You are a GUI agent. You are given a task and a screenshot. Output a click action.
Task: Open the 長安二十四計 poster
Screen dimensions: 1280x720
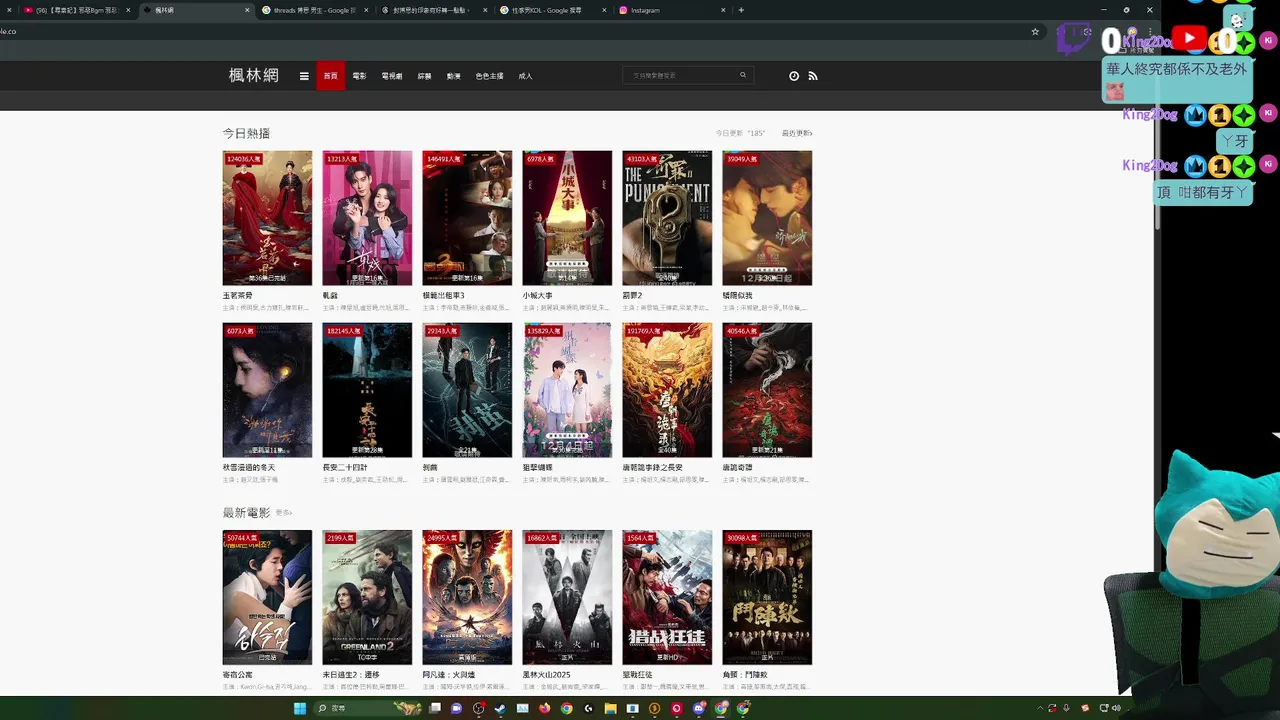tap(367, 390)
